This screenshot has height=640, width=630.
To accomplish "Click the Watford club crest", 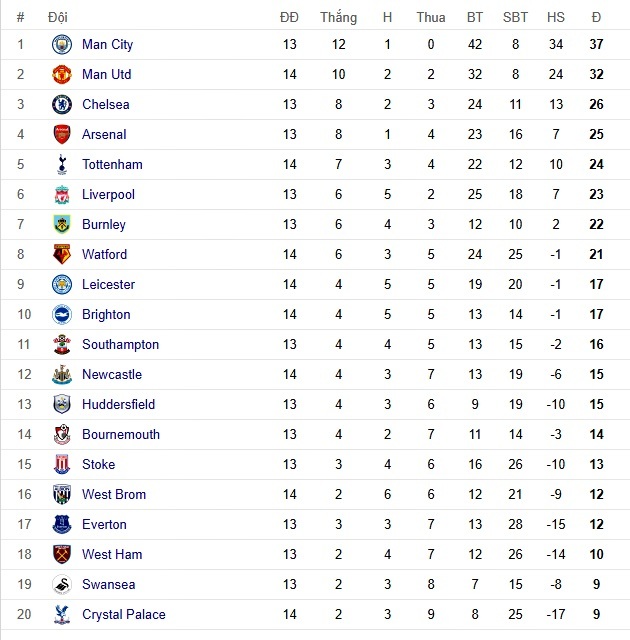I will (x=62, y=255).
